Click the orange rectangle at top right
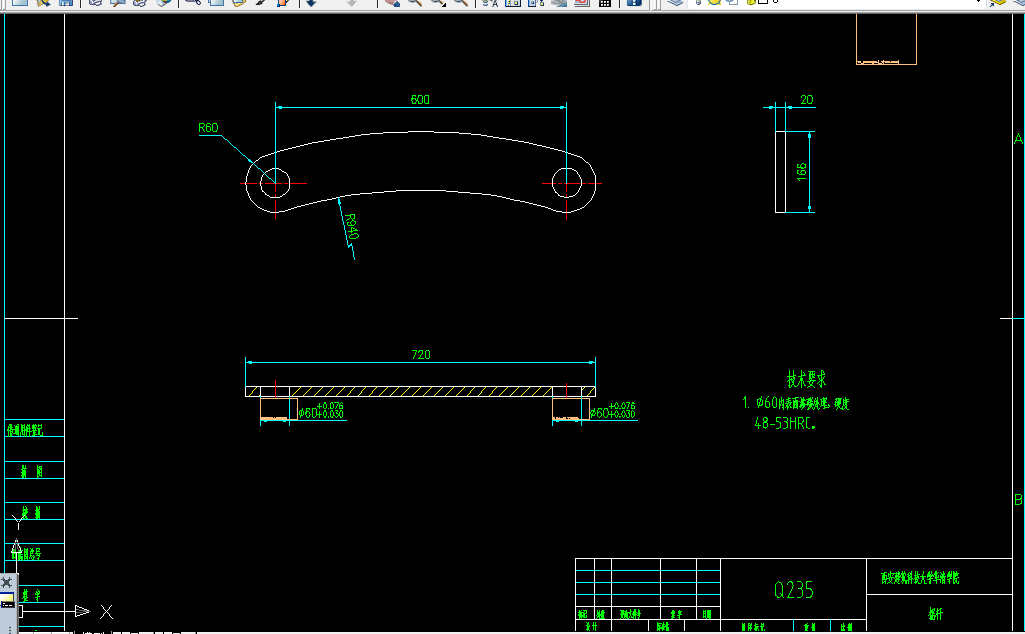This screenshot has height=634, width=1025. click(886, 39)
